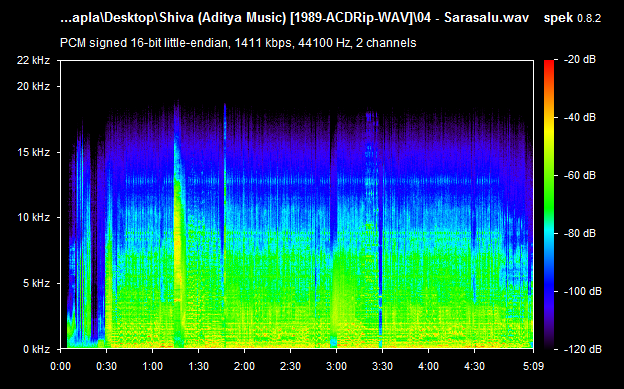This screenshot has width=624, height=389.
Task: Click the spek 0.8.2 version label
Action: [572, 18]
